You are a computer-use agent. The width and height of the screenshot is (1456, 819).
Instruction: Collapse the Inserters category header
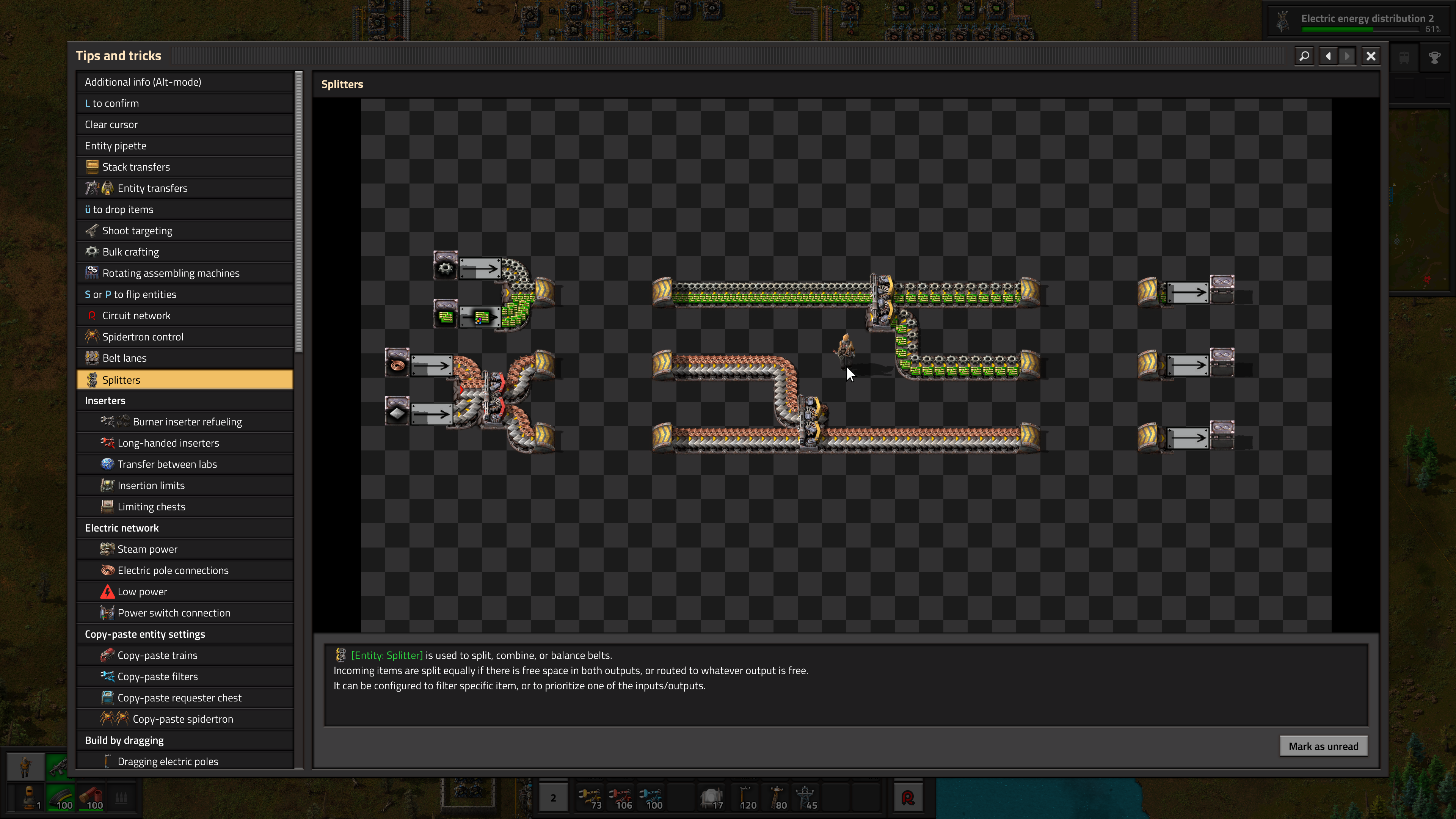click(x=185, y=400)
